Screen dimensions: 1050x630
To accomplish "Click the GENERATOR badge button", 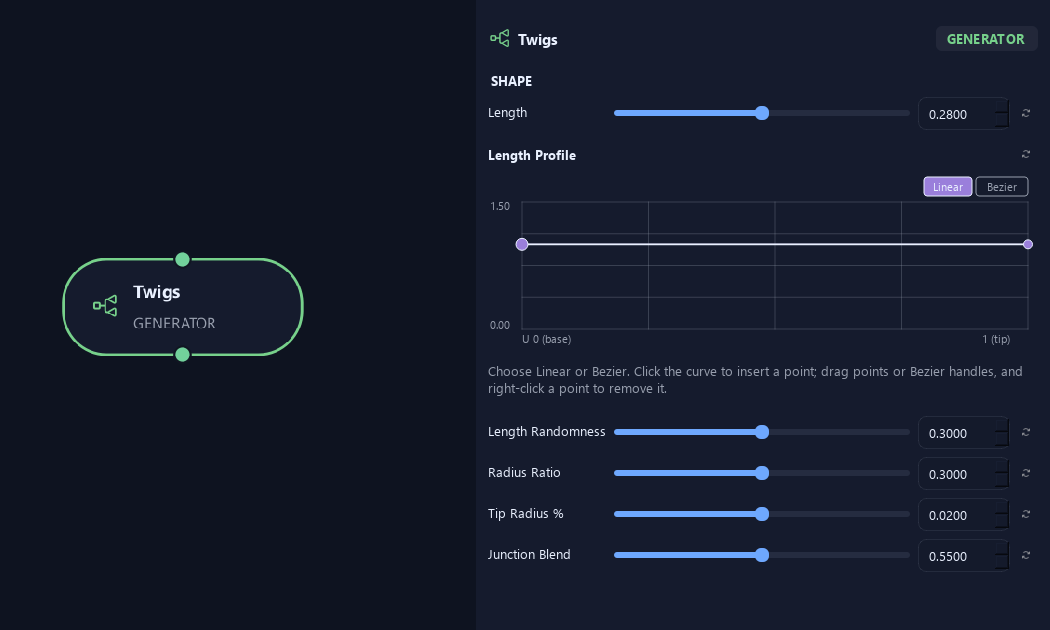I will [x=986, y=39].
